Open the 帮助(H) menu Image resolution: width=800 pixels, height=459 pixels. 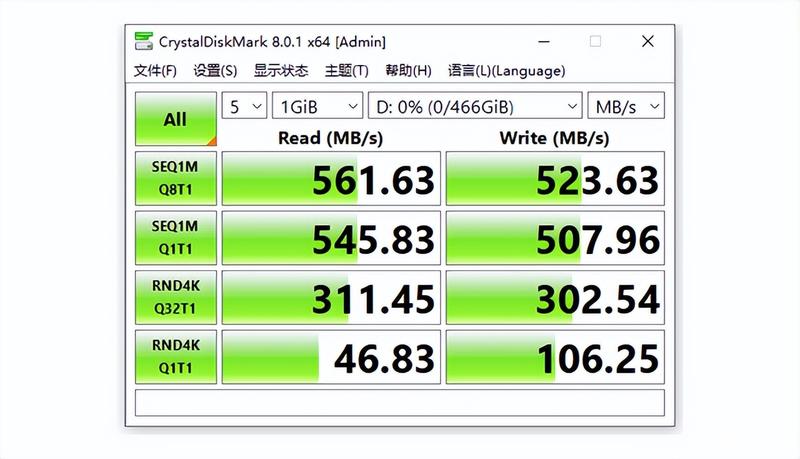tap(408, 70)
